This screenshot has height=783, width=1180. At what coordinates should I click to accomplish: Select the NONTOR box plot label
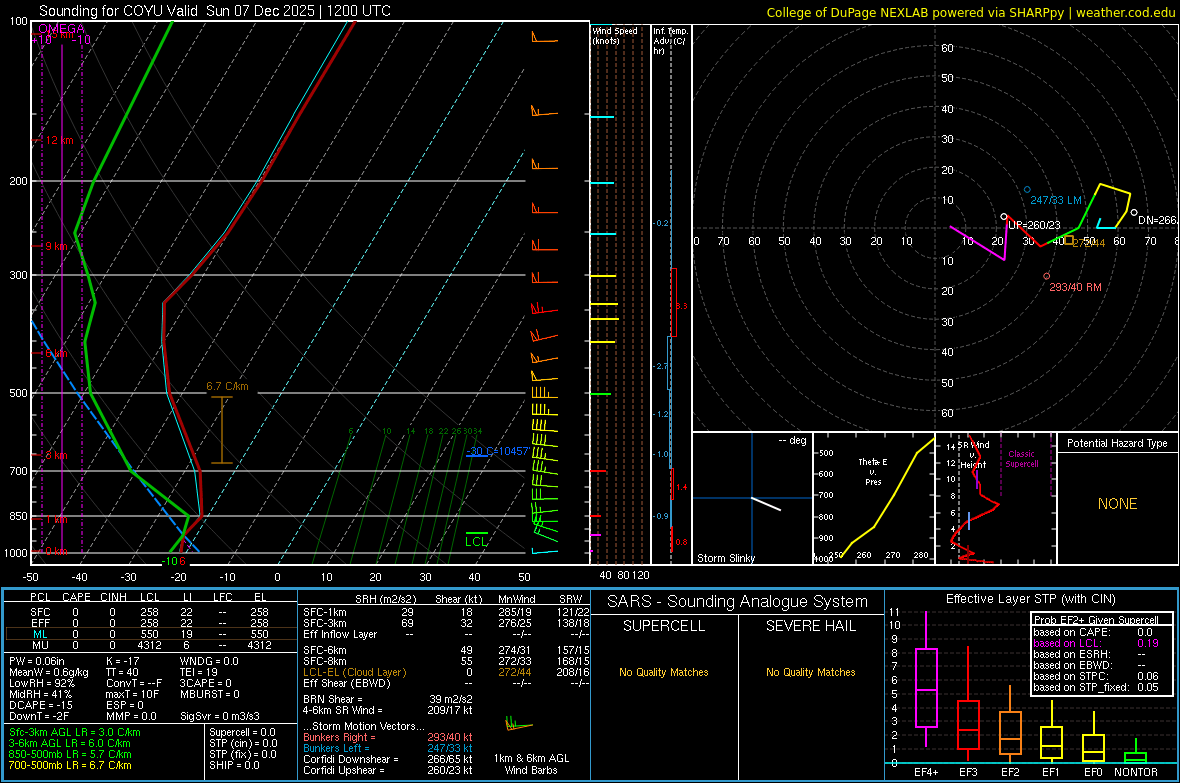point(1136,772)
